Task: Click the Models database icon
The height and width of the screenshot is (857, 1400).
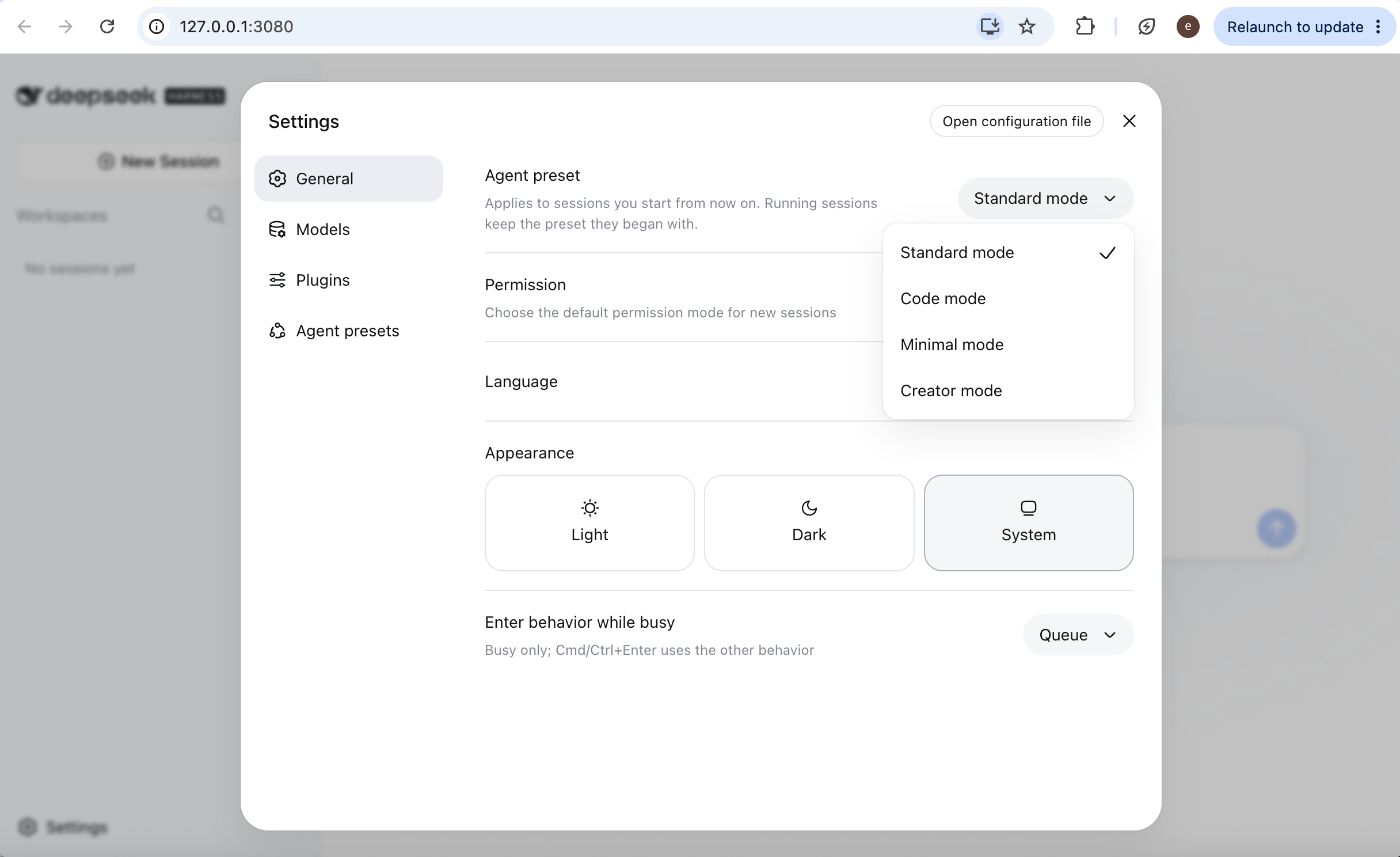Action: tap(277, 229)
